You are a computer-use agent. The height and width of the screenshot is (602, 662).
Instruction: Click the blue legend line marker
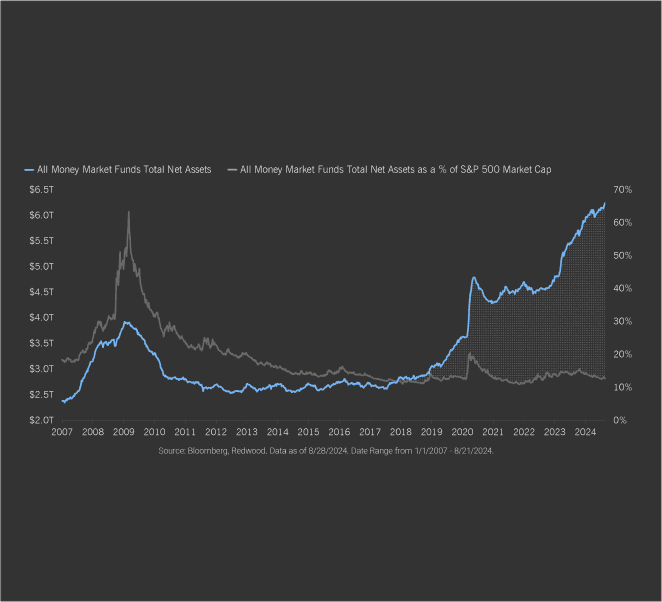(29, 170)
